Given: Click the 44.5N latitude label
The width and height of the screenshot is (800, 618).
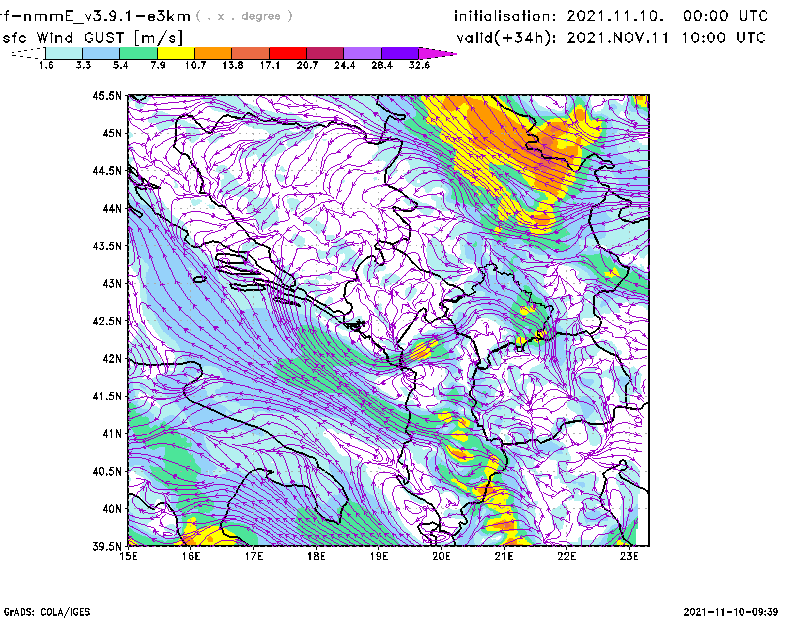Looking at the screenshot, I should click(108, 170).
